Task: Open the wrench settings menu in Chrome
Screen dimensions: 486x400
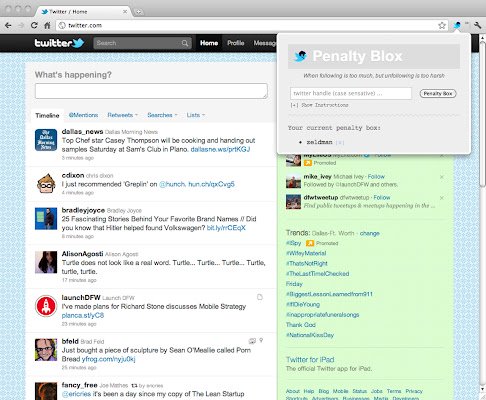Action: tap(477, 25)
